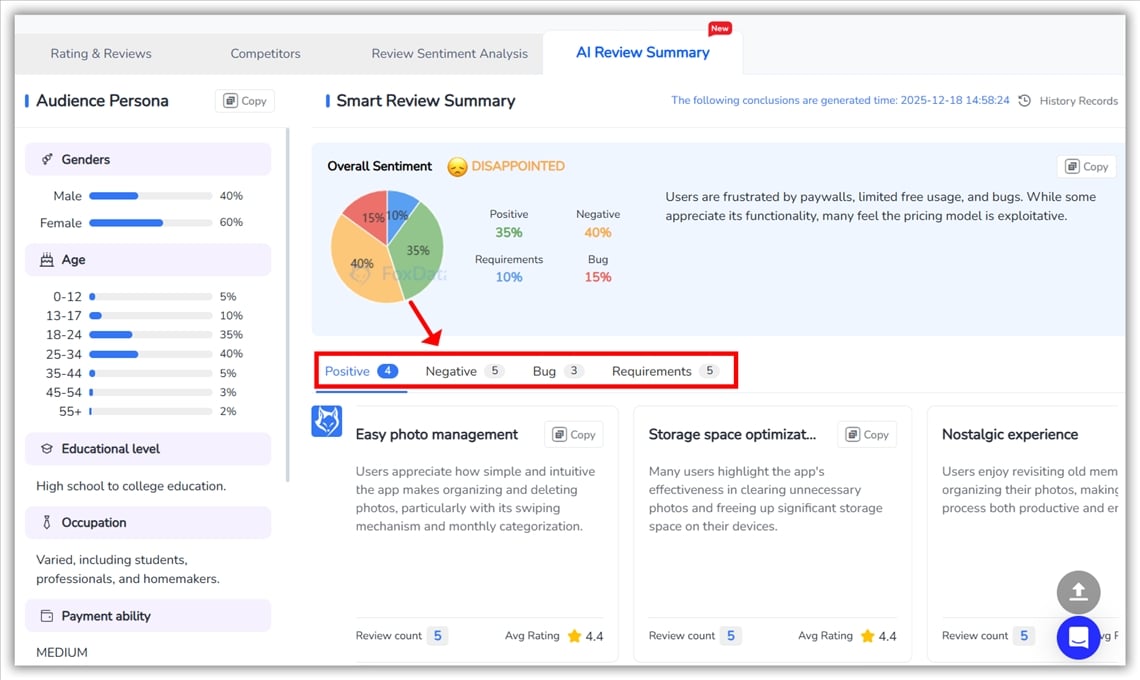Click the Educational level graduation cap icon

(x=47, y=449)
